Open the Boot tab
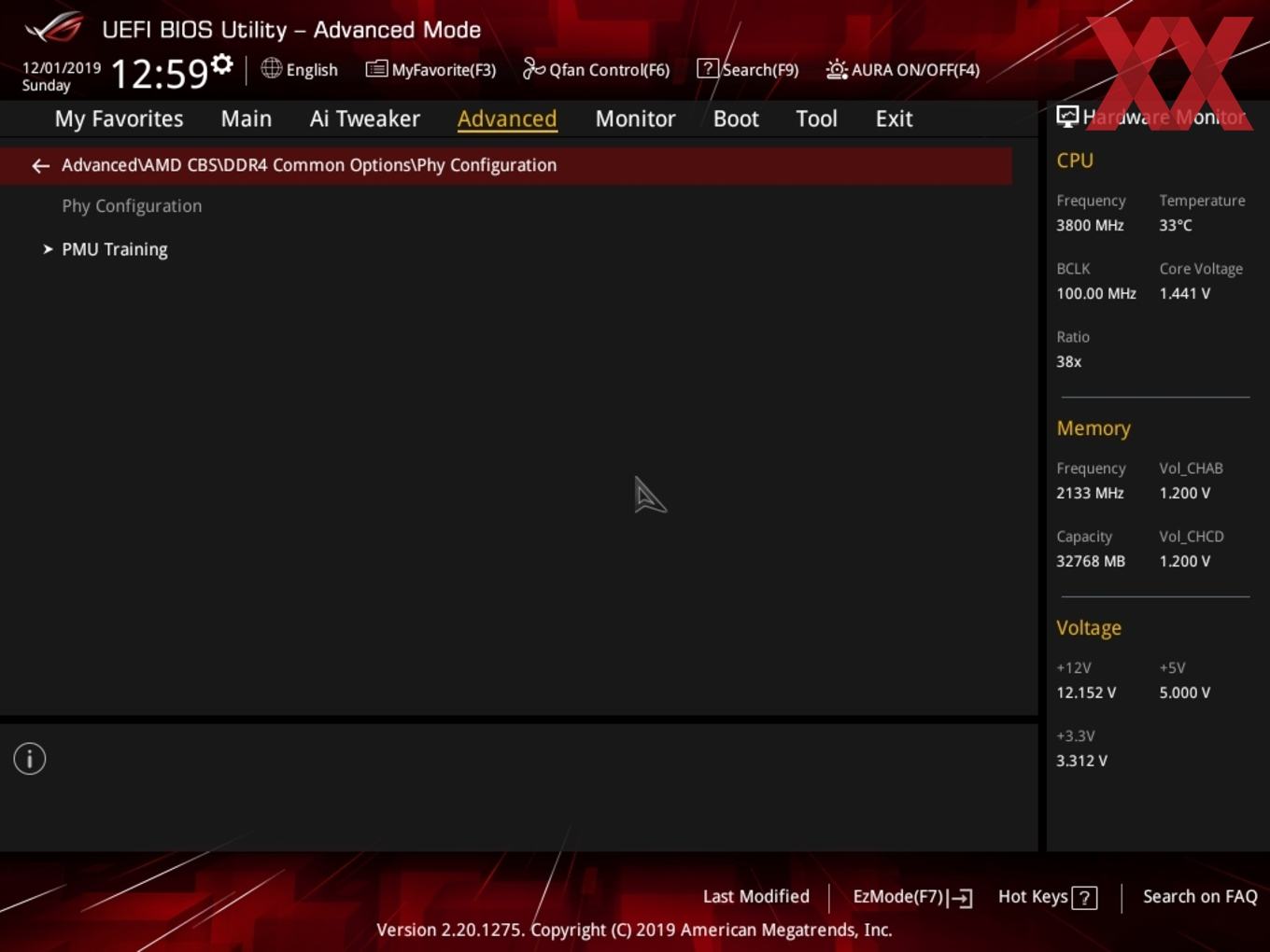 736,119
